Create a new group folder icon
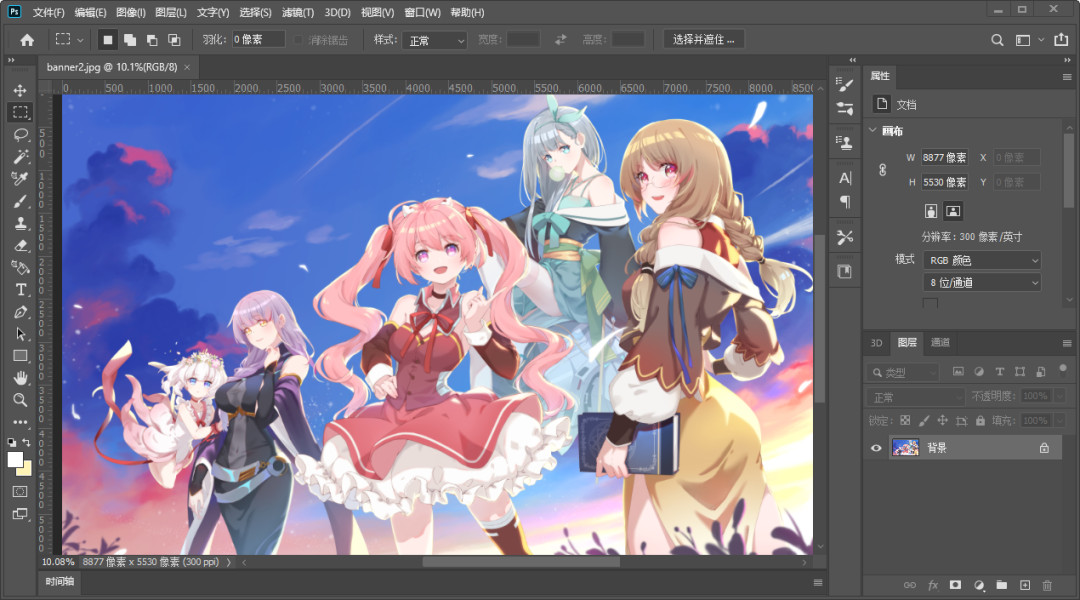Image resolution: width=1080 pixels, height=600 pixels. coord(1001,585)
